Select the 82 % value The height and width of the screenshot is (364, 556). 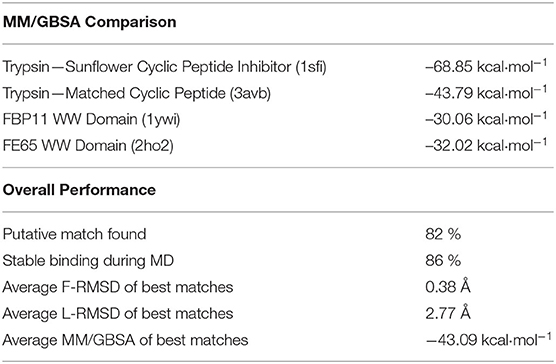[443, 234]
